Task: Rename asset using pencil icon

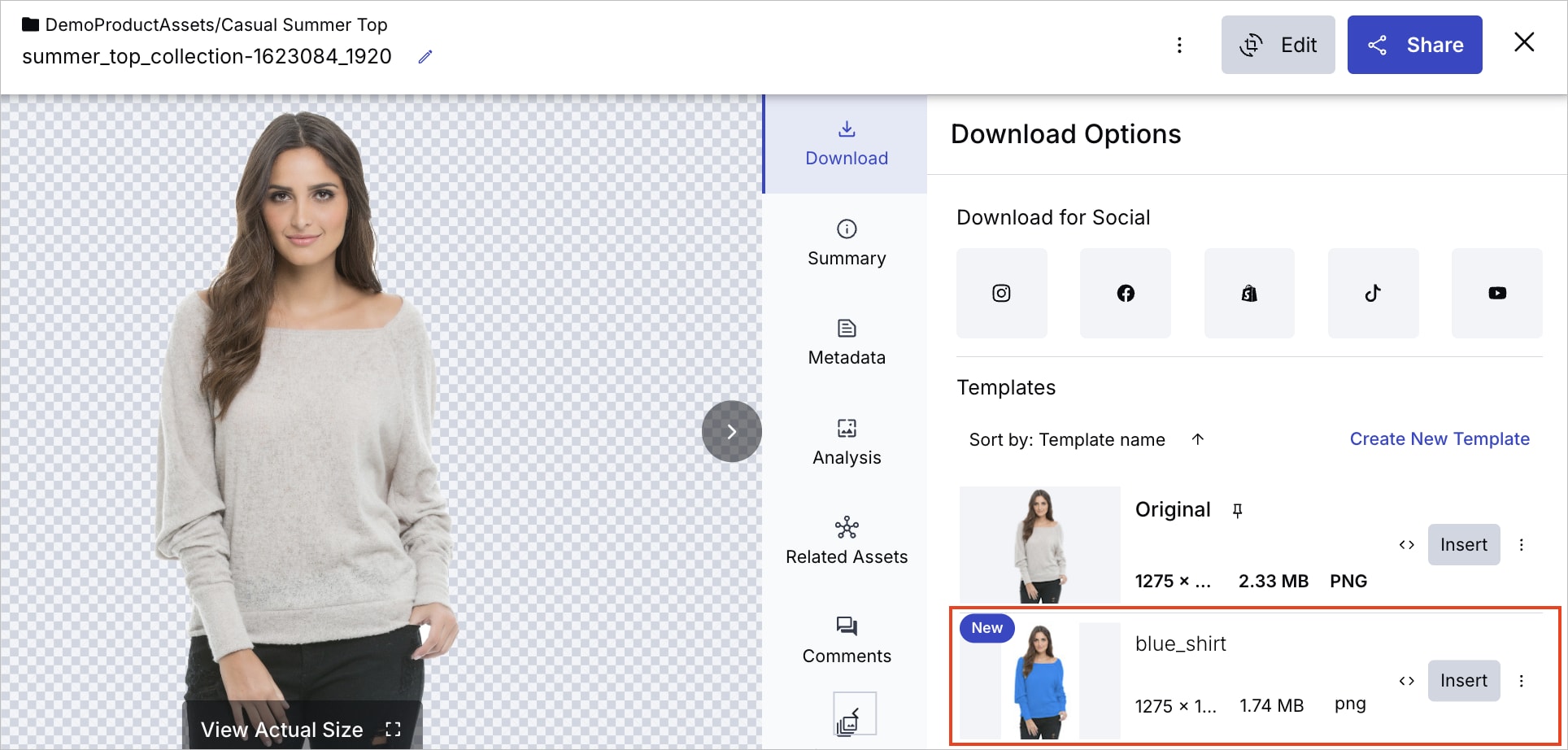Action: [425, 57]
